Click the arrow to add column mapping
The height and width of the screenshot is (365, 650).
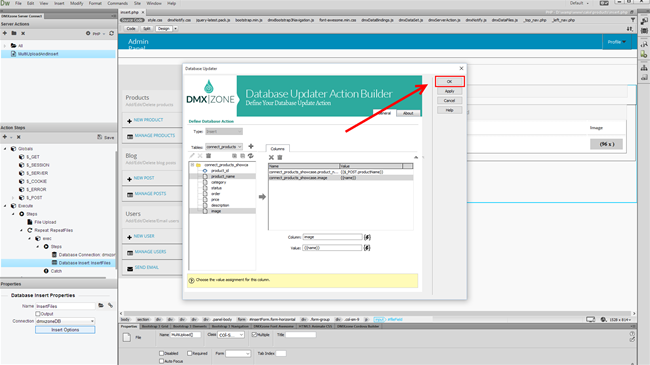[x=262, y=197]
